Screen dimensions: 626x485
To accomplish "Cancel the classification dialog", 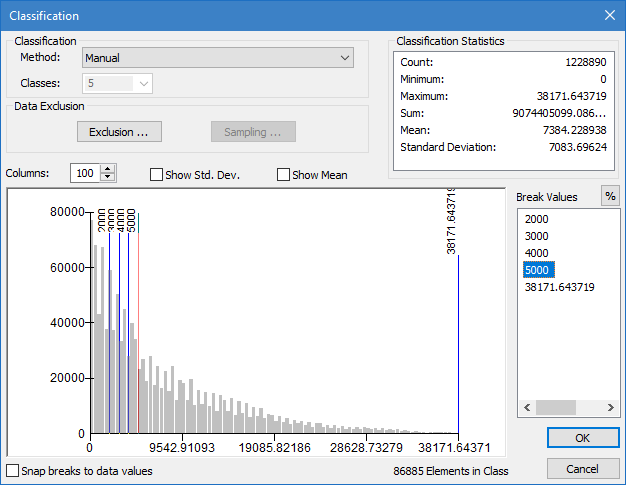I will [582, 469].
